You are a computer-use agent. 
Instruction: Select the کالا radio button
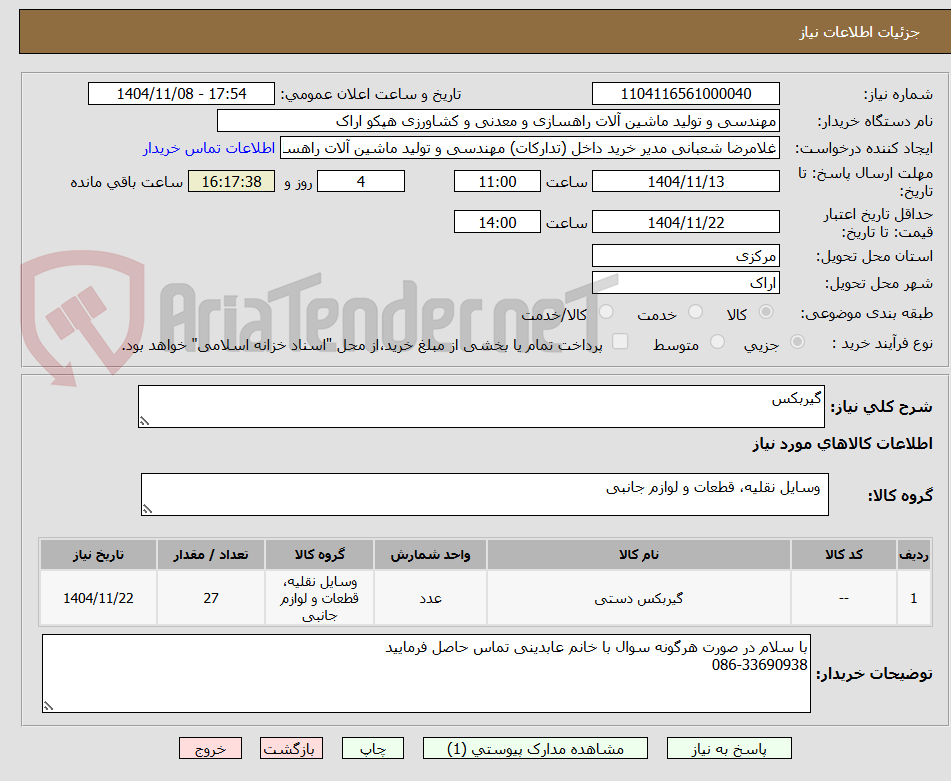[x=766, y=312]
